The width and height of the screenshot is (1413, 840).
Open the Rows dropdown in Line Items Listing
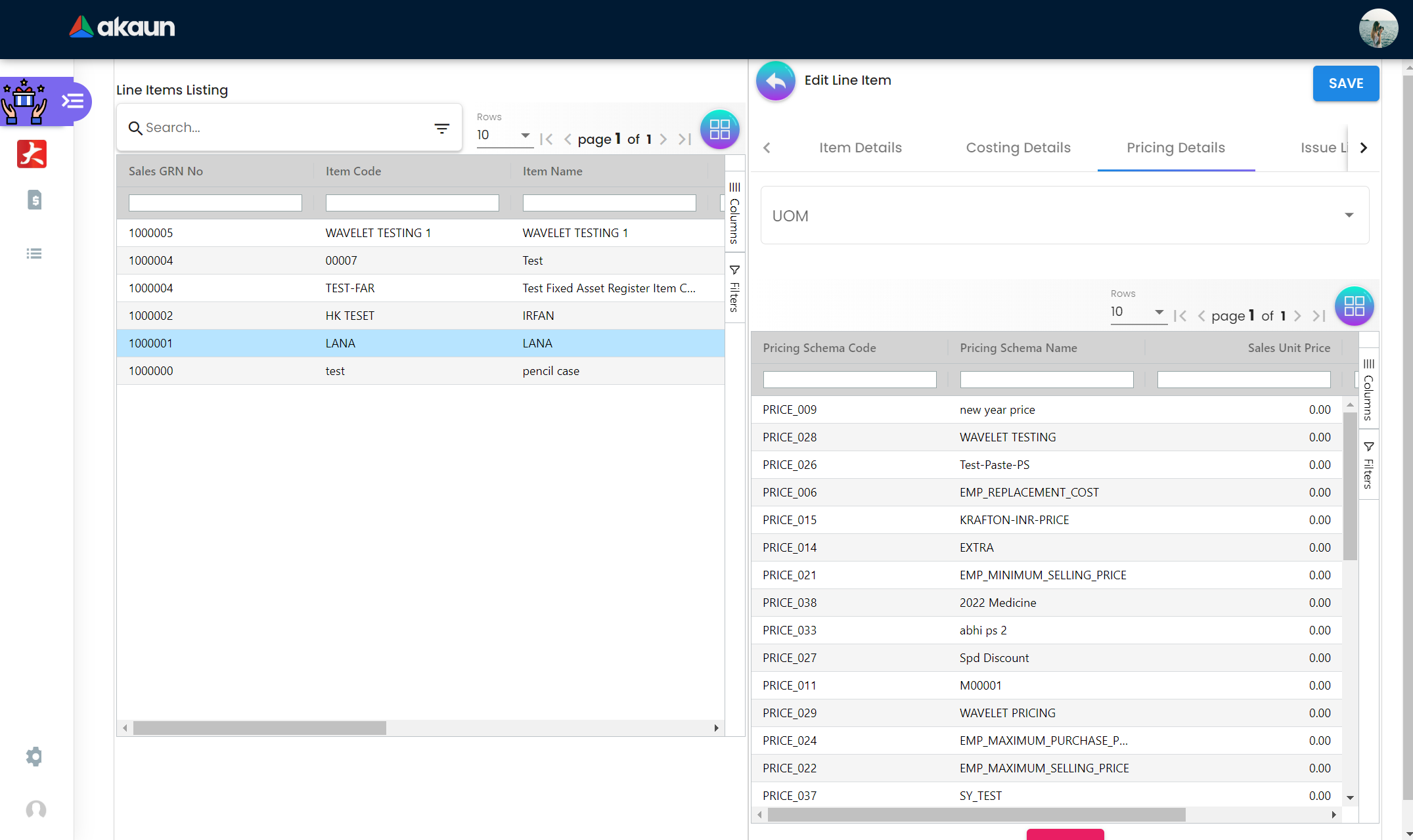(503, 135)
